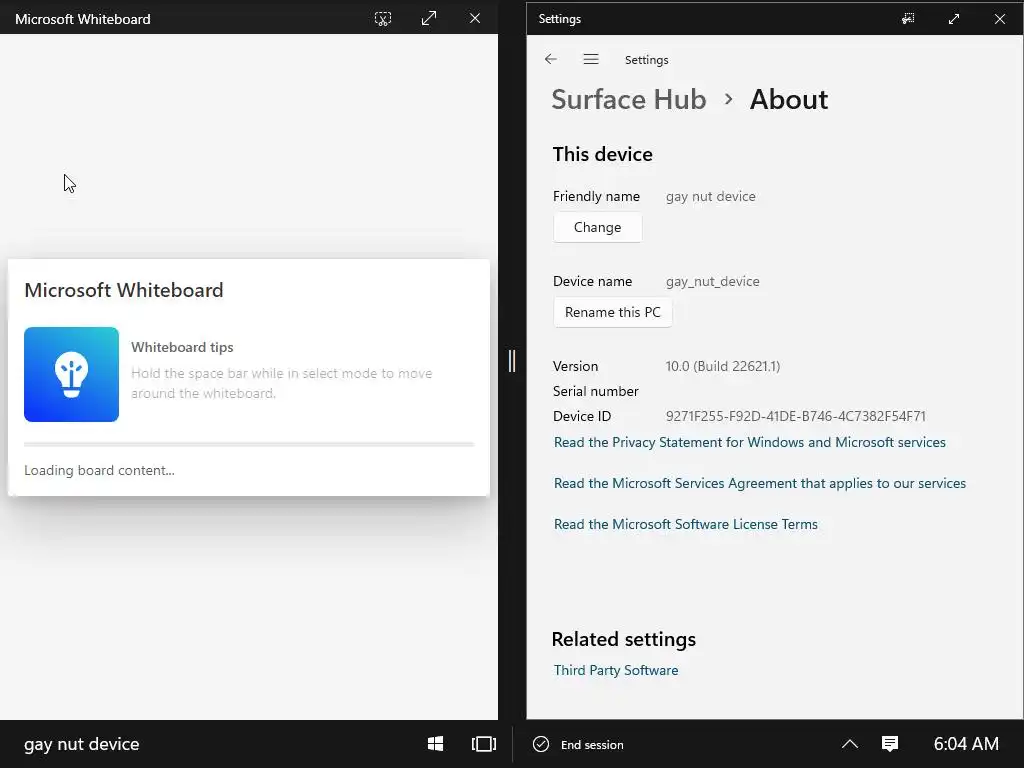Click the End session button
The height and width of the screenshot is (768, 1024).
[x=579, y=744]
